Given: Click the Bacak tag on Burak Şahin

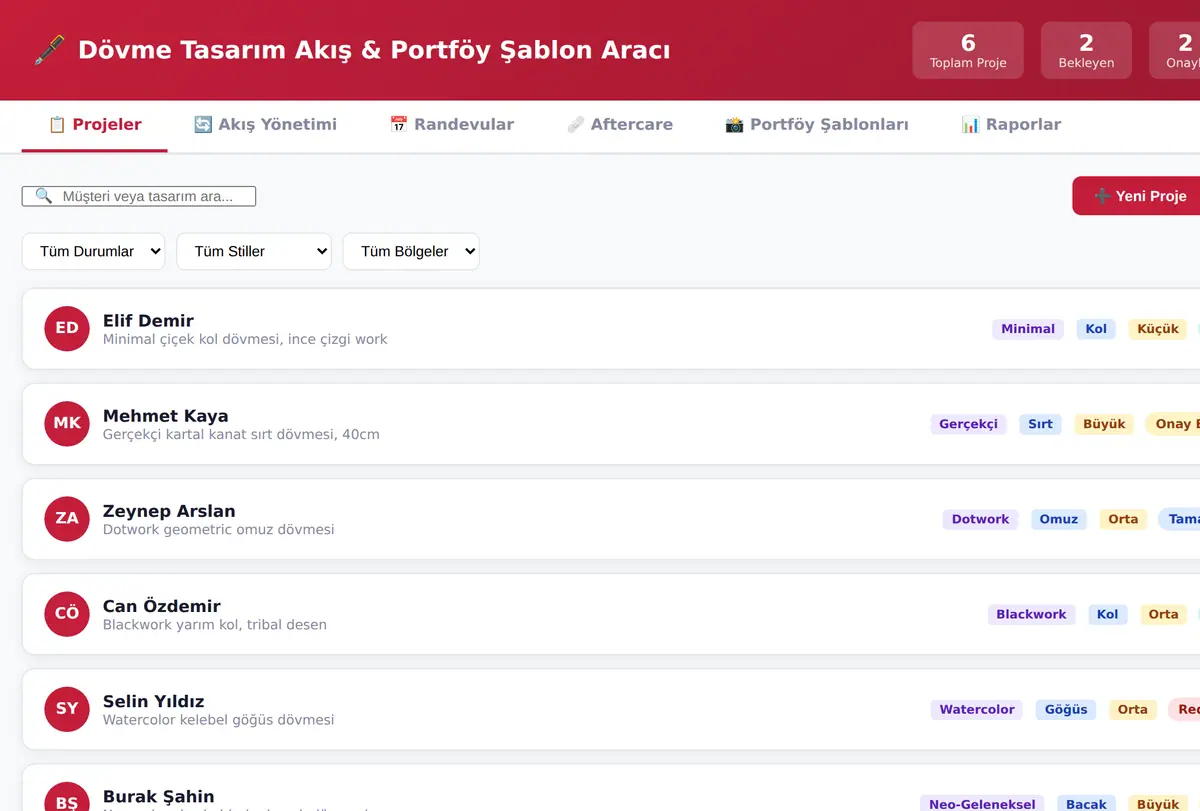Looking at the screenshot, I should coord(1086,804).
